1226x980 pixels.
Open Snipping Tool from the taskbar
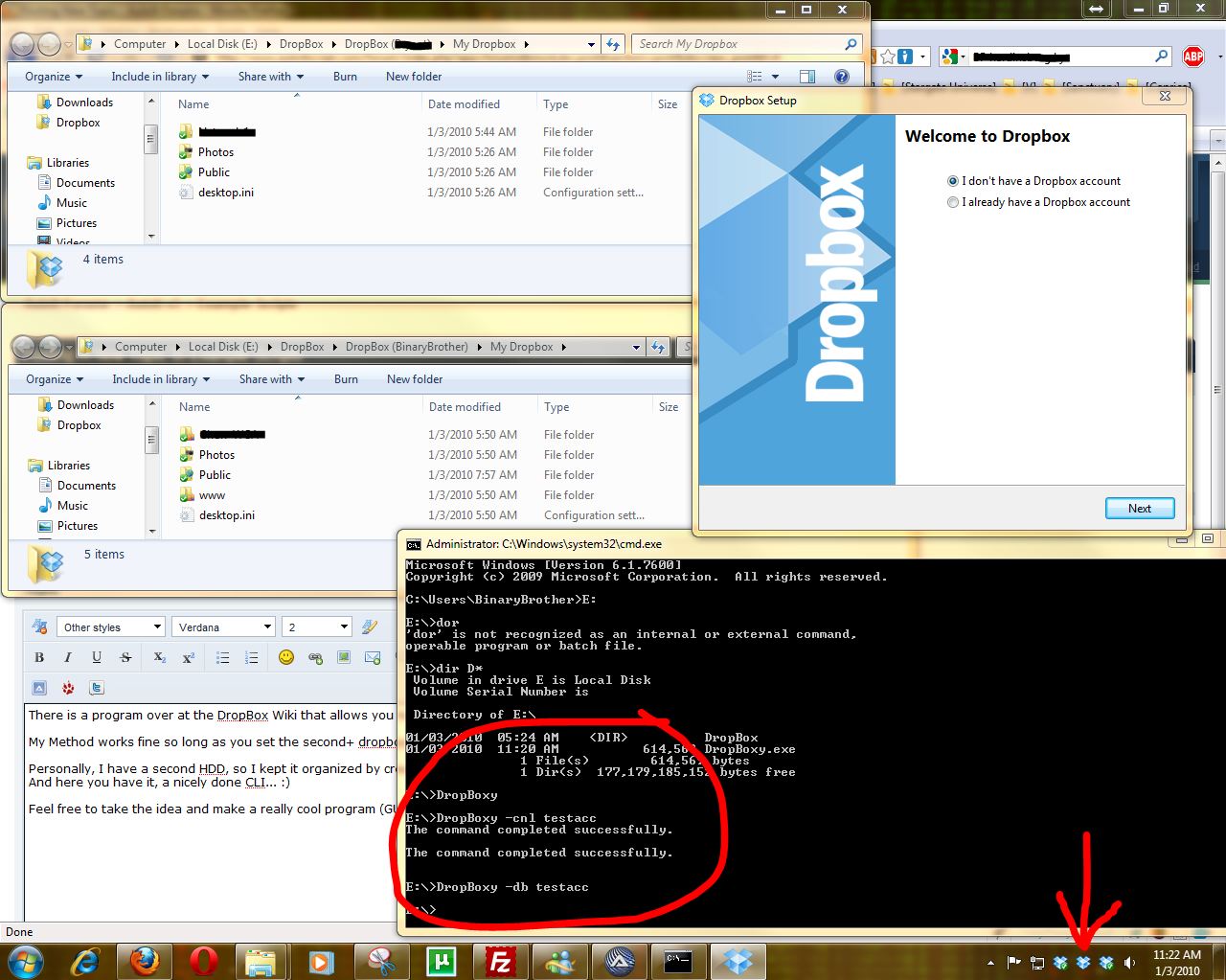[381, 961]
